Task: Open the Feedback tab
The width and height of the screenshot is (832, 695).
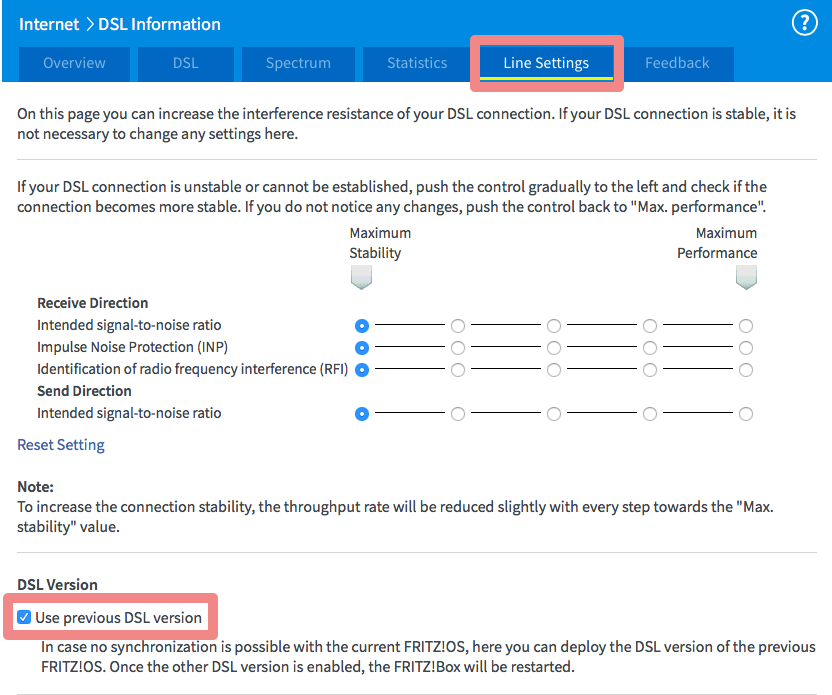Action: pos(677,64)
